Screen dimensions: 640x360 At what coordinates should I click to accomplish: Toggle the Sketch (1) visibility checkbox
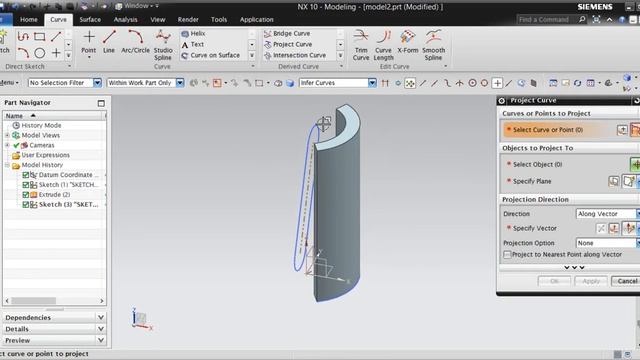click(x=25, y=185)
